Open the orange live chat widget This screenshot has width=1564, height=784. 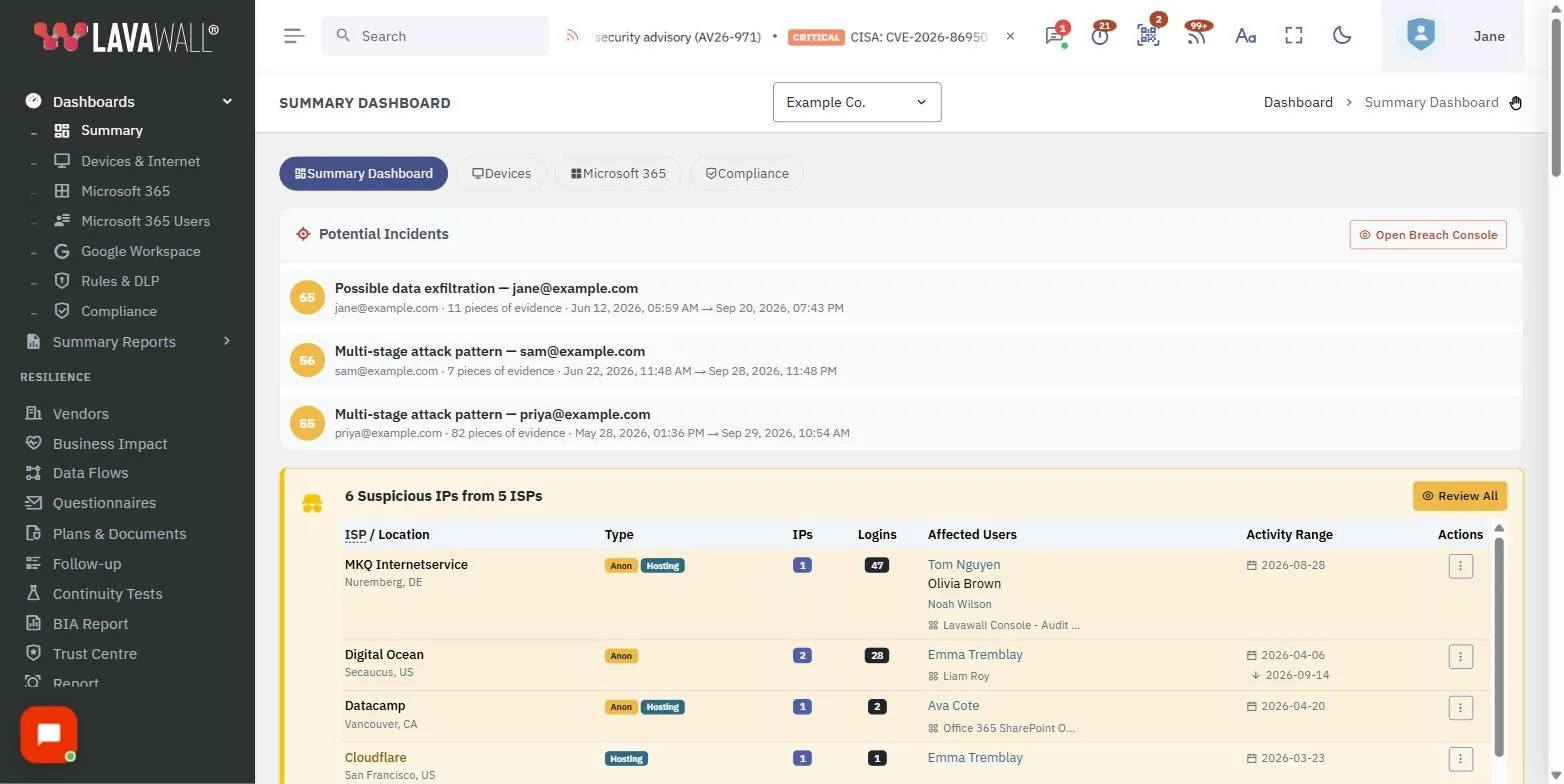[49, 735]
